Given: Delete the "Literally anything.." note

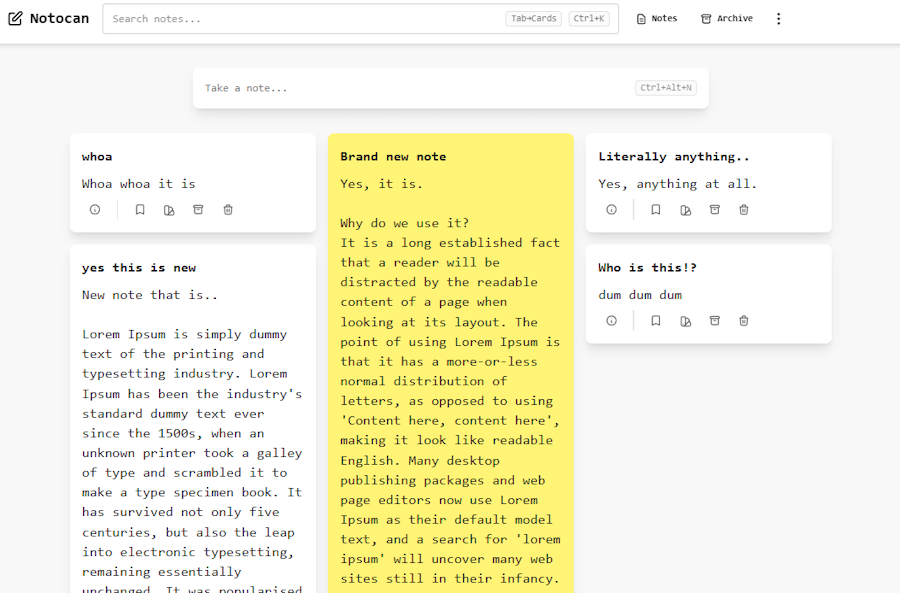Looking at the screenshot, I should 743,209.
